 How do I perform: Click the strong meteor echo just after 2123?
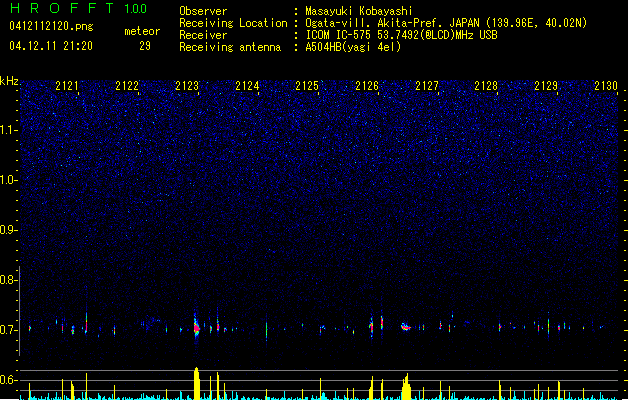click(196, 328)
